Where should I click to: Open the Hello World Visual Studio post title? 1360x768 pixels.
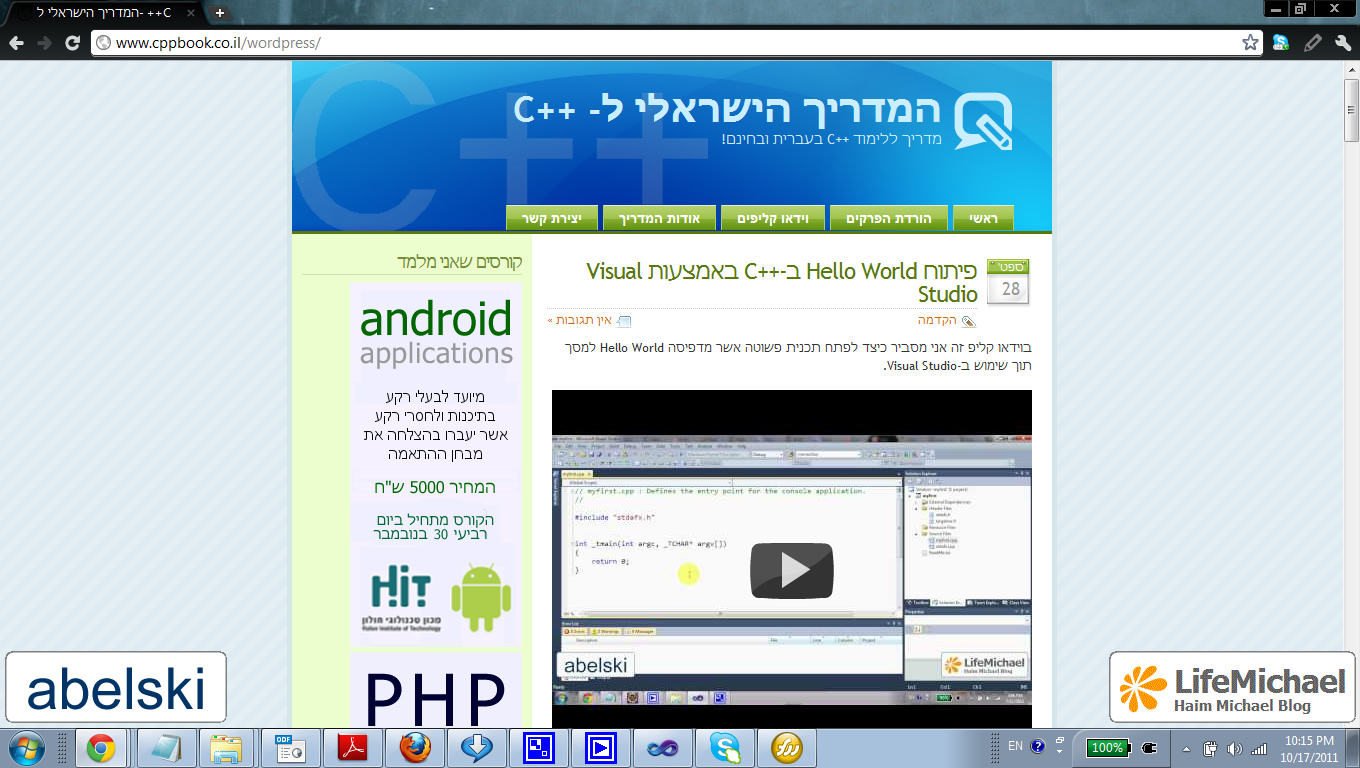tap(782, 282)
